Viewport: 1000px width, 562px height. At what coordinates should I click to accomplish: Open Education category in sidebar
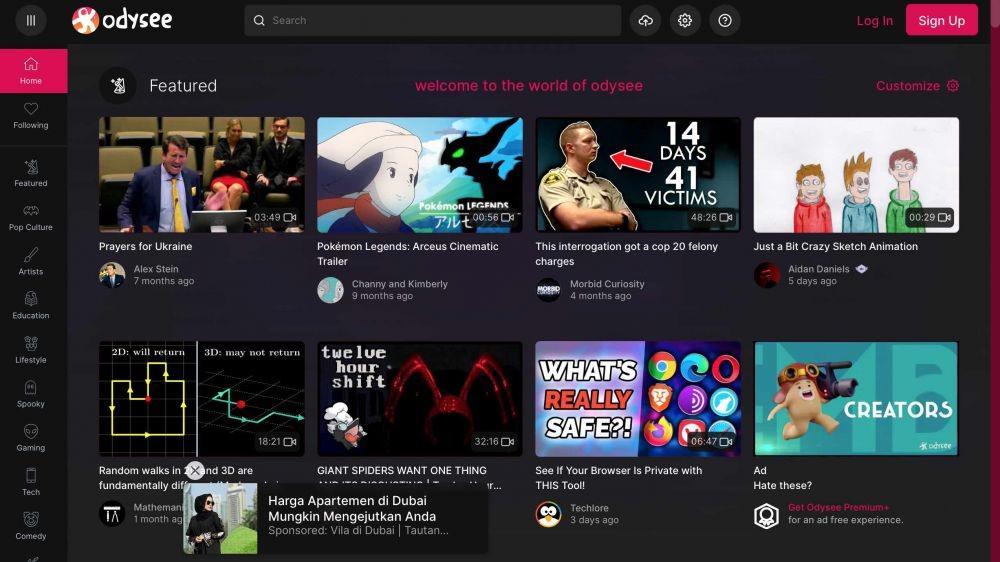[31, 306]
